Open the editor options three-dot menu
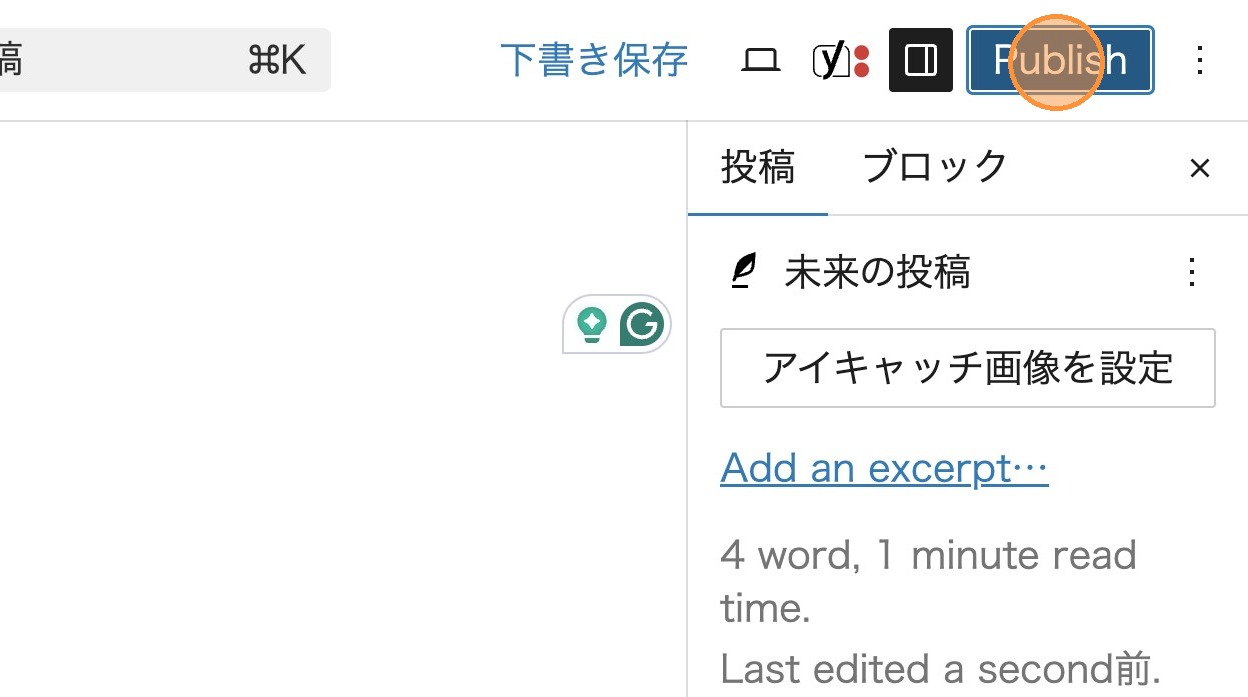This screenshot has width=1248, height=697. pyautogui.click(x=1200, y=61)
